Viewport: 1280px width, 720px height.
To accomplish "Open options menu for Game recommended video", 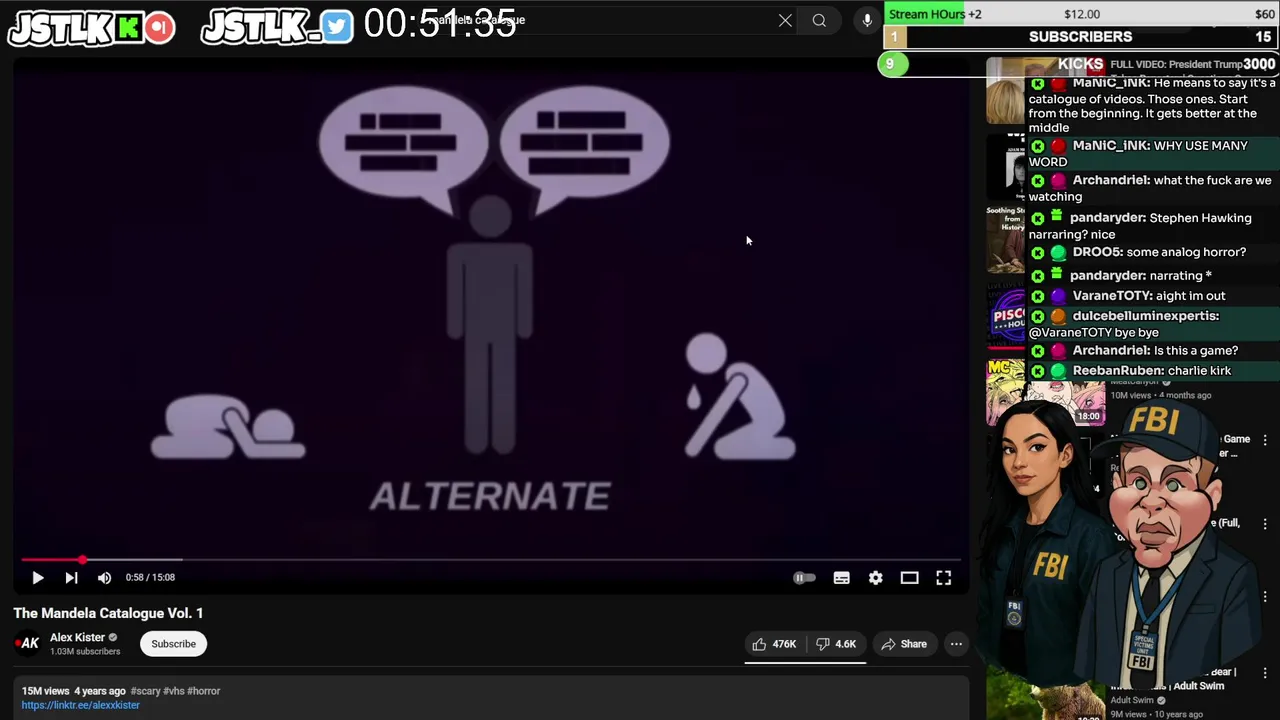I will (1265, 440).
